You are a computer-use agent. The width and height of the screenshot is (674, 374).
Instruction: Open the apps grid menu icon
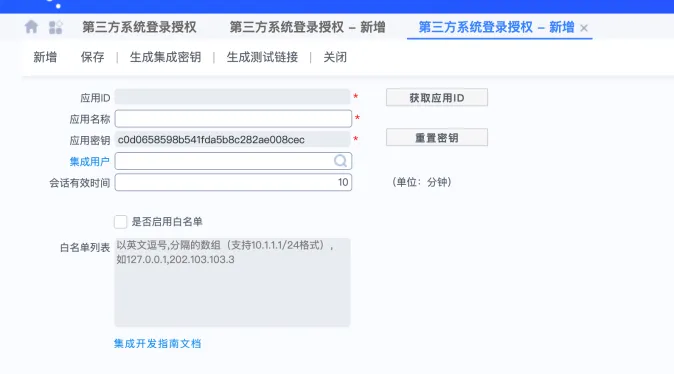pos(55,27)
